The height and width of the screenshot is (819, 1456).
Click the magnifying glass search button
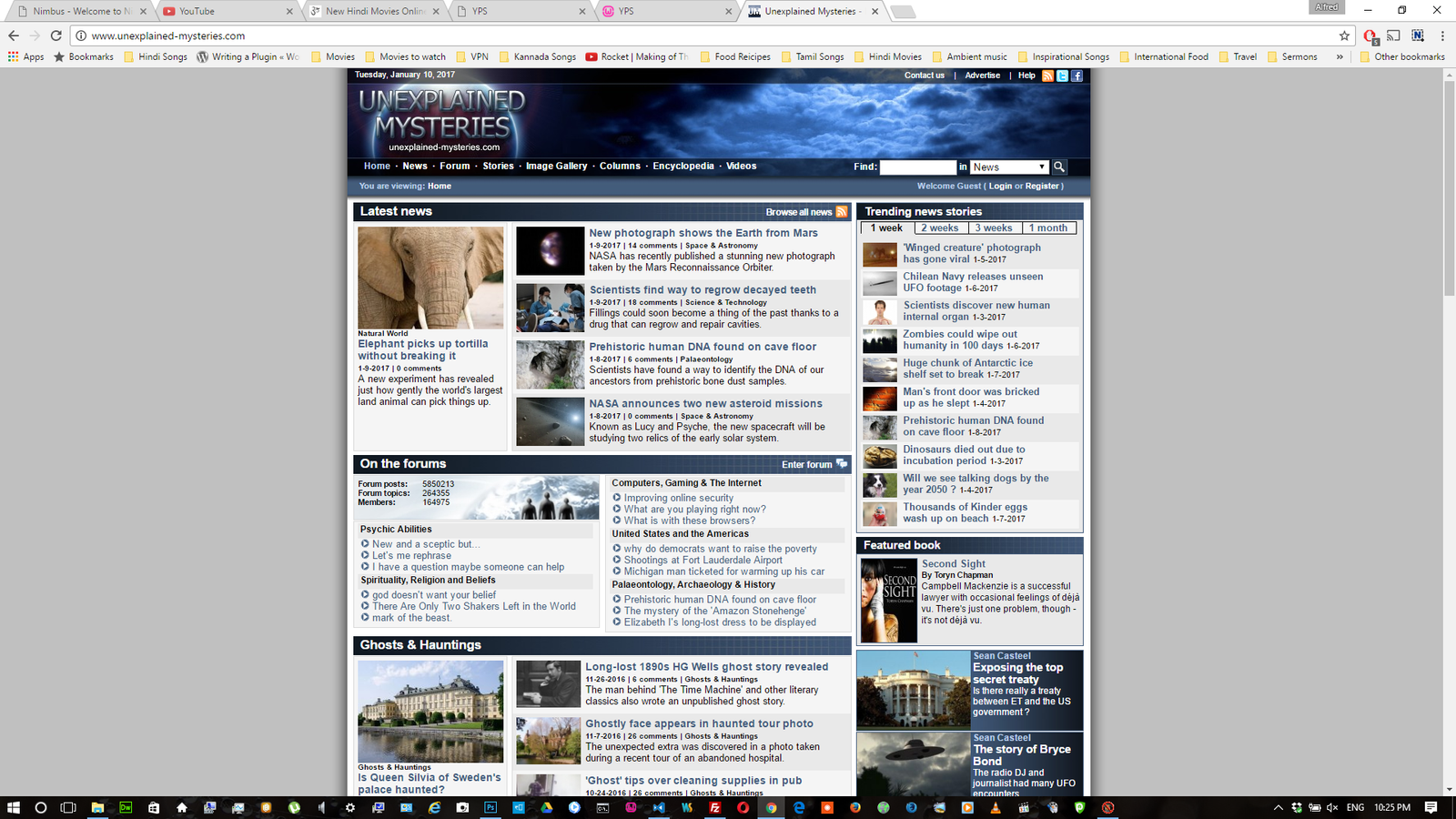click(x=1059, y=167)
